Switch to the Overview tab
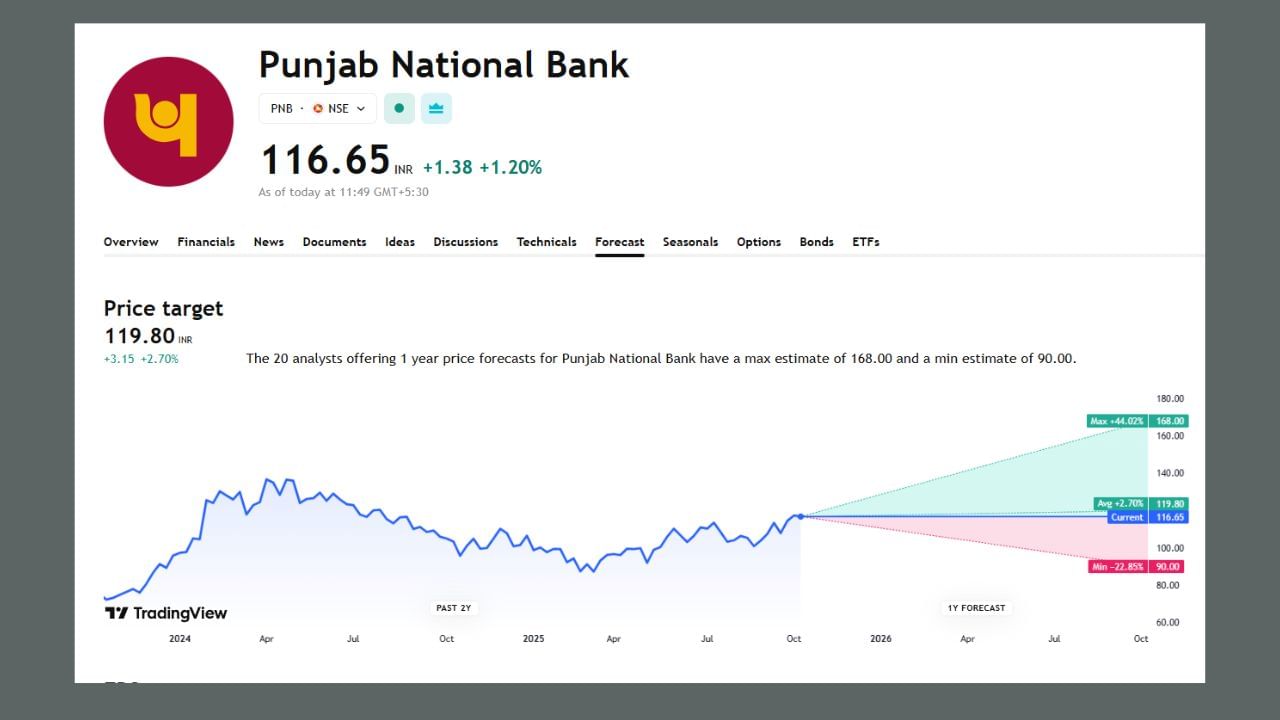Viewport: 1280px width, 720px height. click(131, 242)
